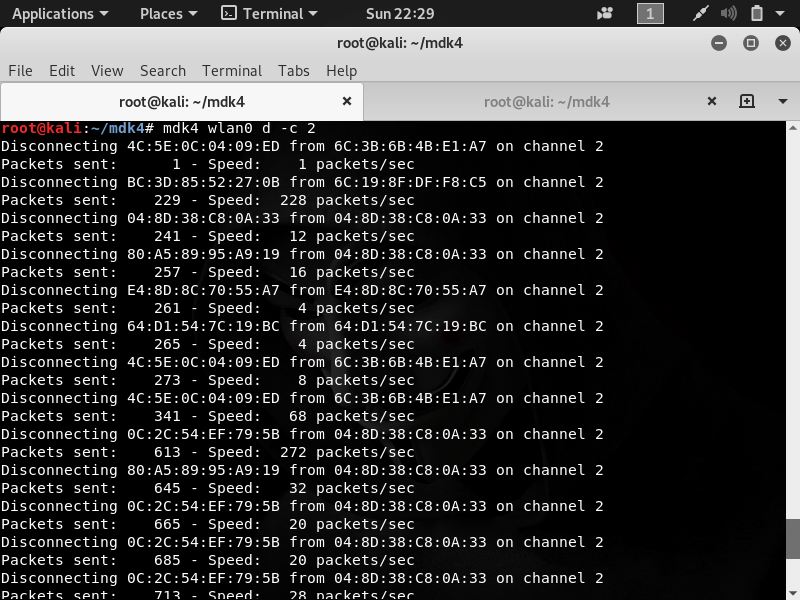This screenshot has height=600, width=800.
Task: Click '272 packets/sec' speed value
Action: [x=347, y=452]
